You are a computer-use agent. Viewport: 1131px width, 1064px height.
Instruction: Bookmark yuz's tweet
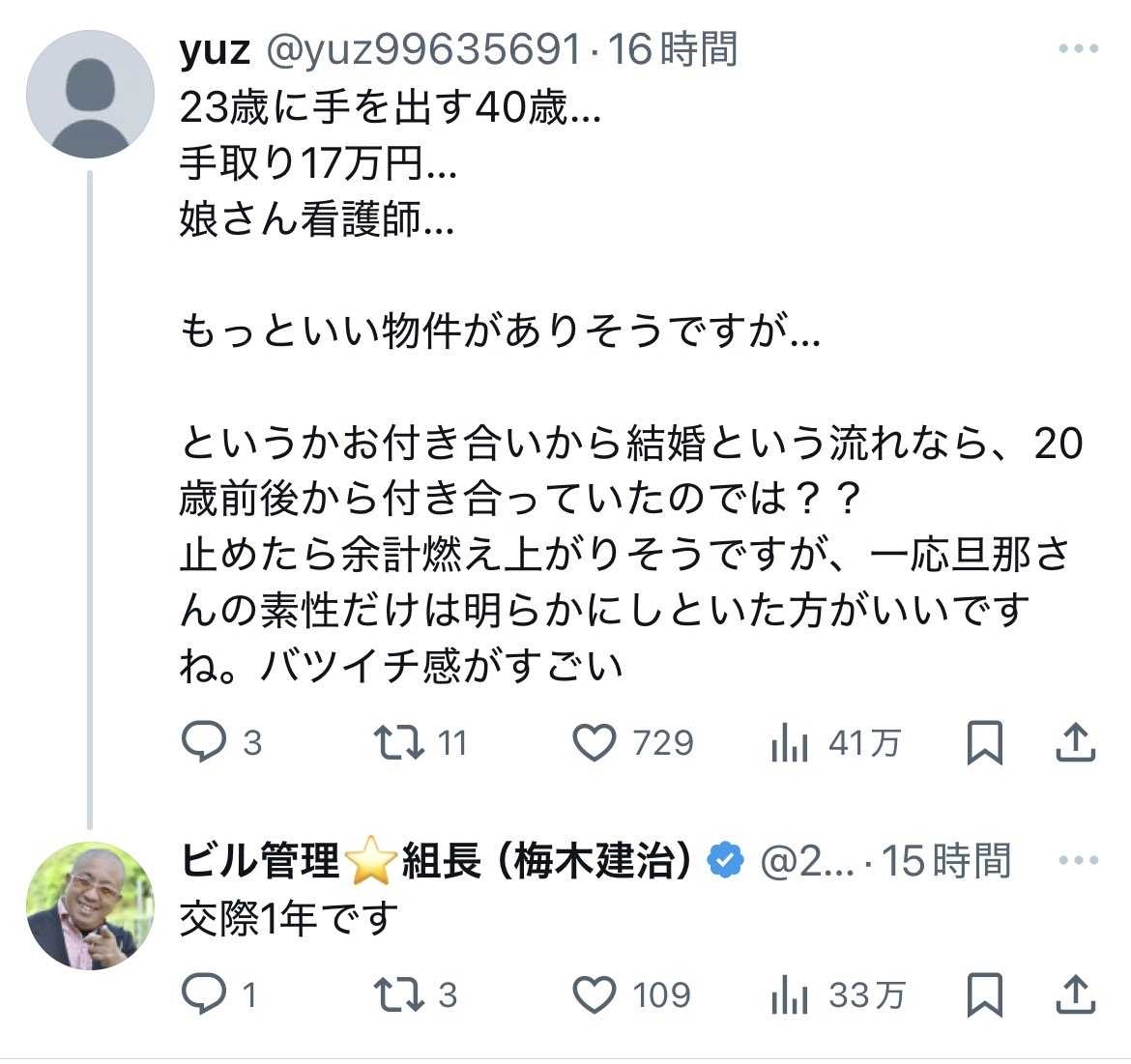coord(984,743)
